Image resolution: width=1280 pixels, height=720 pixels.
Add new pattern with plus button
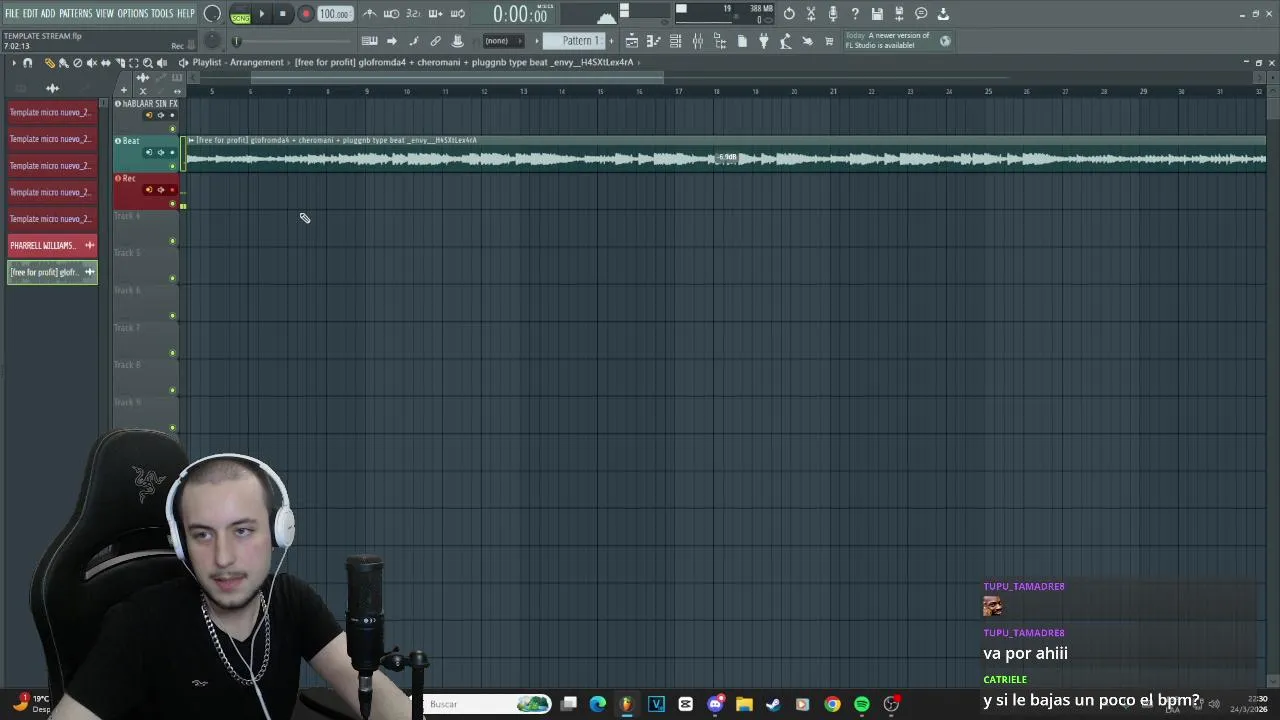(610, 41)
